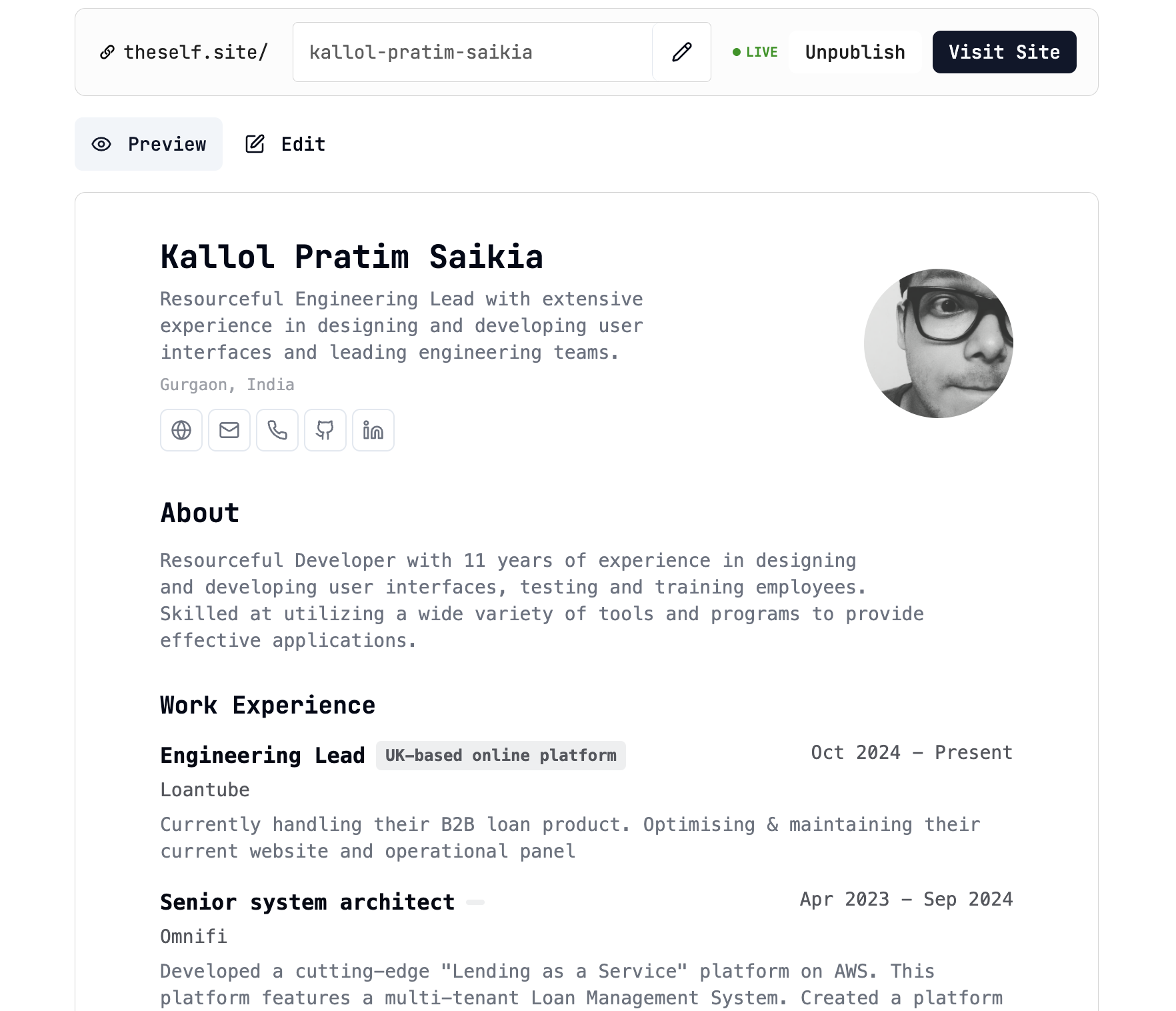
Task: Click the eye icon on Preview tab
Action: tap(101, 144)
